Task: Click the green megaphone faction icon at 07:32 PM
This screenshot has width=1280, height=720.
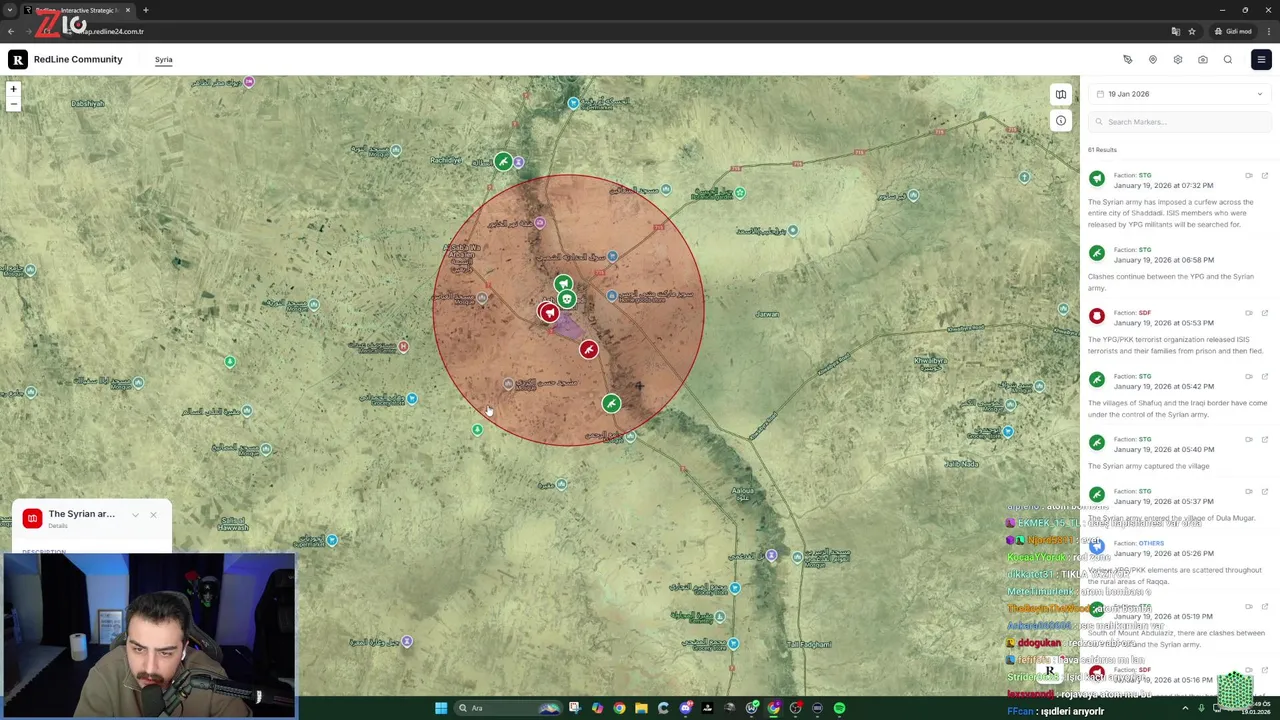Action: pyautogui.click(x=1097, y=179)
